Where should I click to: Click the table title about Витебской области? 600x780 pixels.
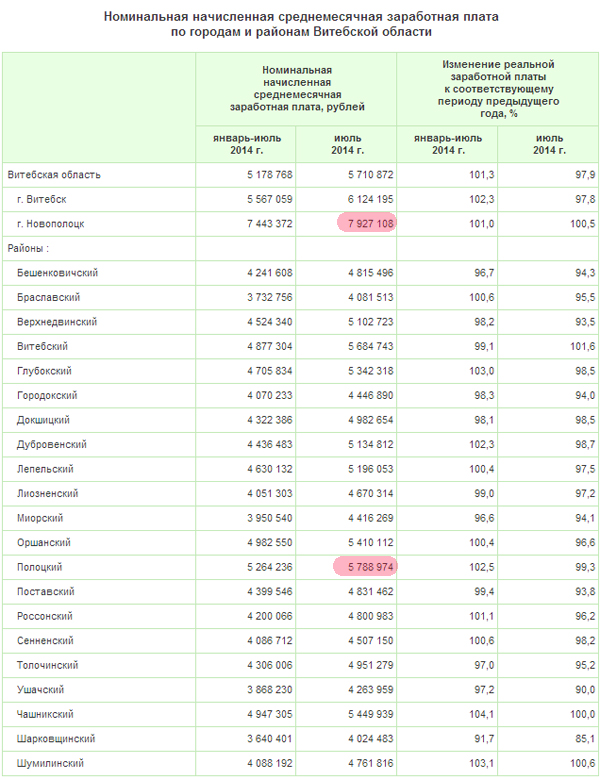click(x=300, y=25)
